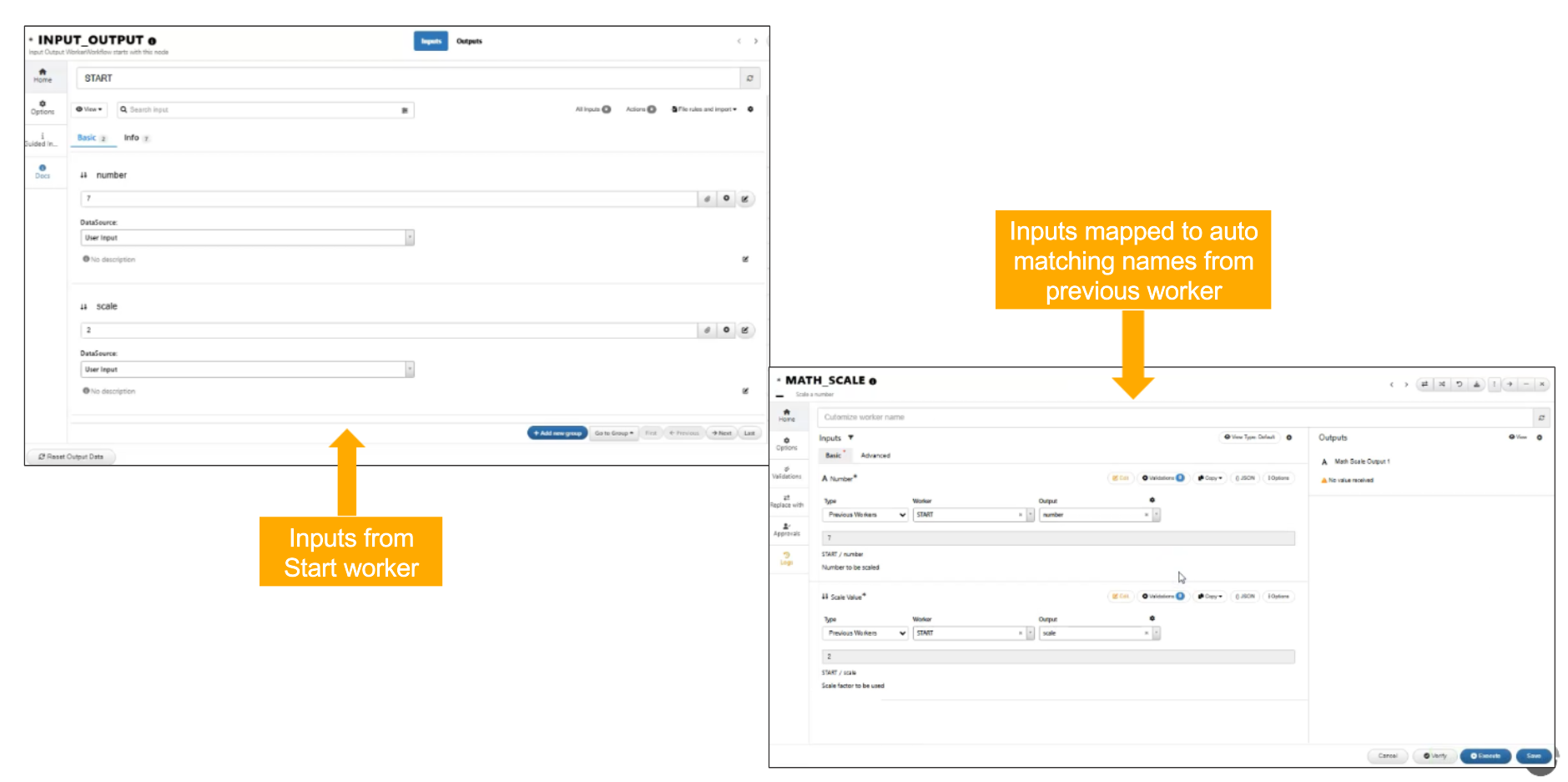The width and height of the screenshot is (1568, 782).
Task: Toggle View Type: Default in MATH_SCALE inputs
Action: (1249, 437)
